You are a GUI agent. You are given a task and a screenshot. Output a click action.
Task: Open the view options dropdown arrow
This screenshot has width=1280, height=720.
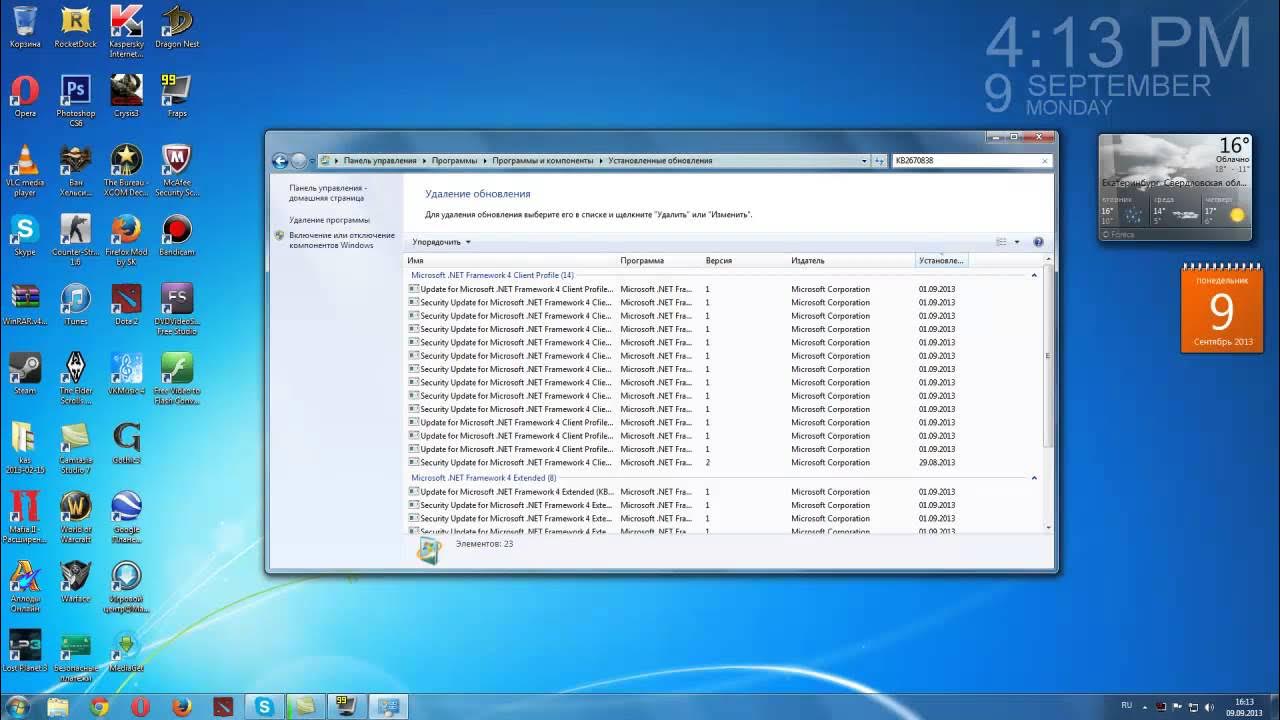[1017, 242]
